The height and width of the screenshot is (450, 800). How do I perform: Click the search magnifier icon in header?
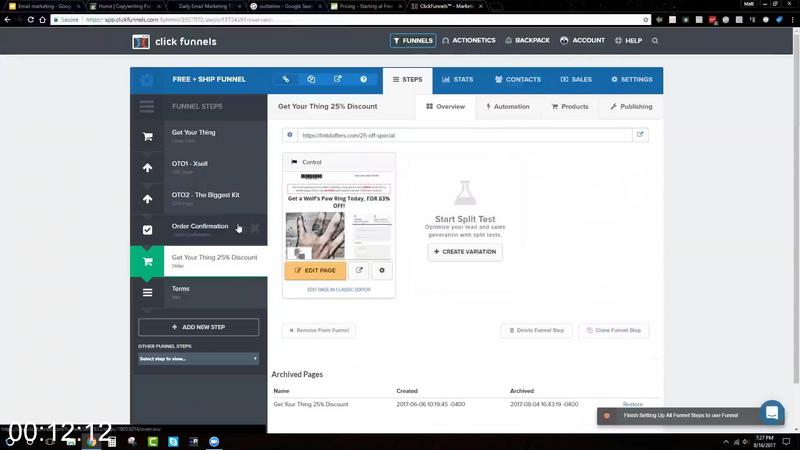tap(655, 41)
